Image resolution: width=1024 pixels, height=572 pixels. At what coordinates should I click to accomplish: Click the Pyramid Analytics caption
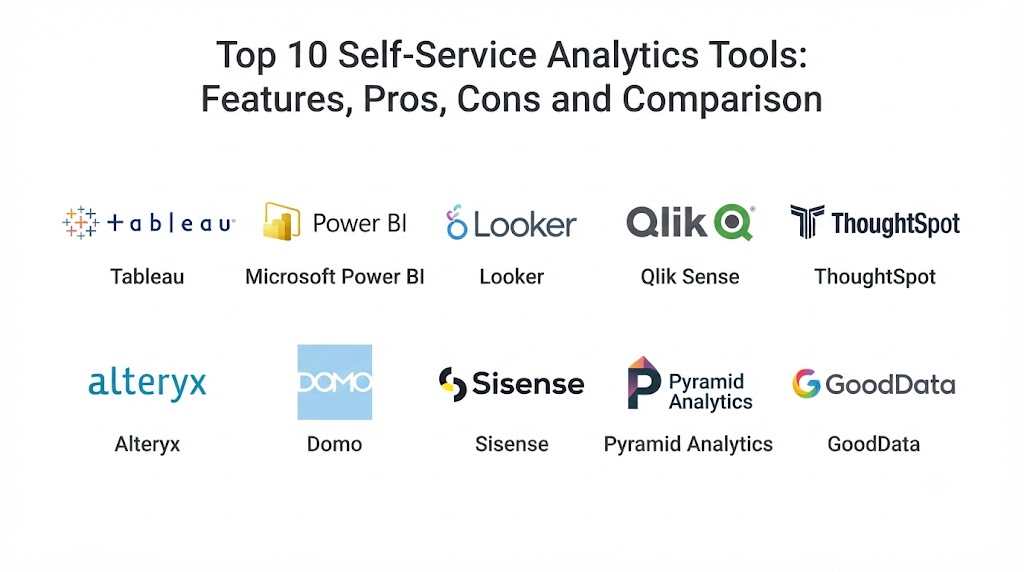click(688, 445)
